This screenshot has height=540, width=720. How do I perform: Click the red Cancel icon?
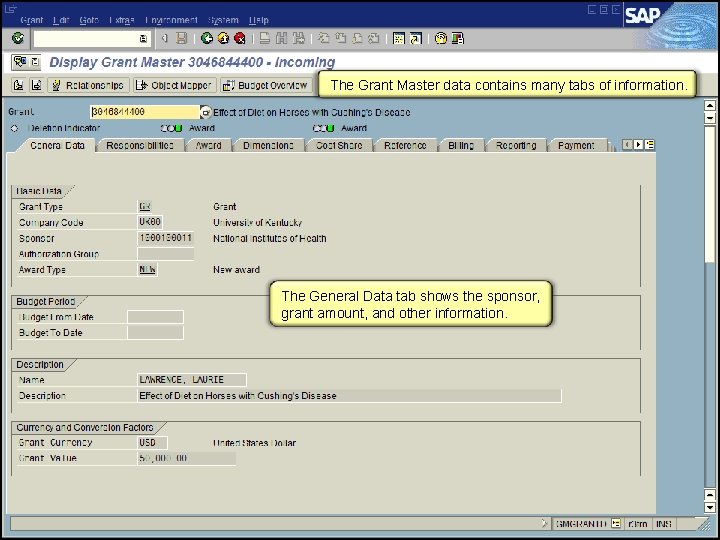click(240, 38)
